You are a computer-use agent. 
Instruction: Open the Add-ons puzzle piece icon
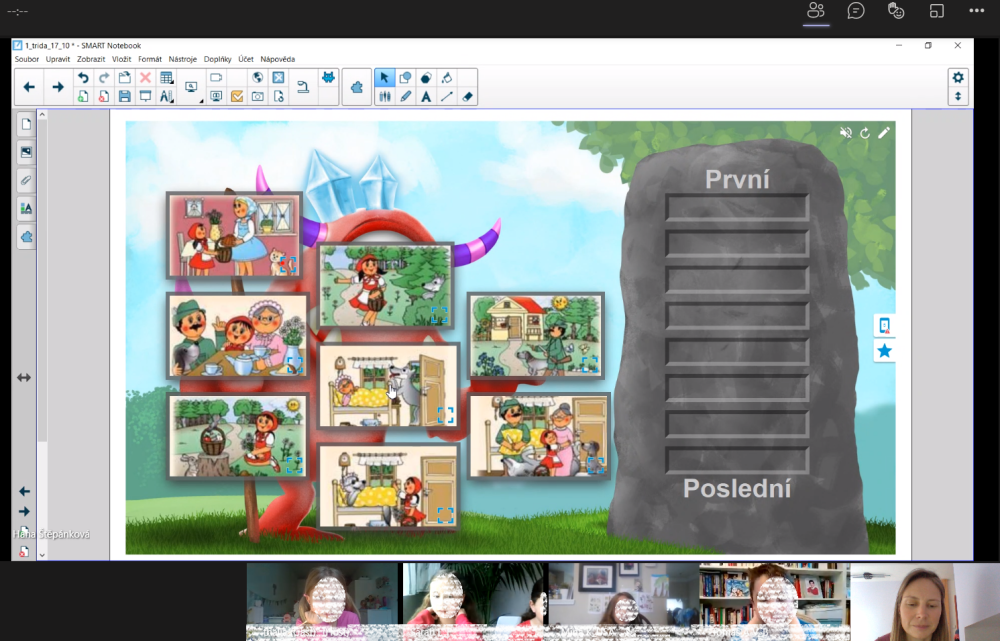point(357,87)
